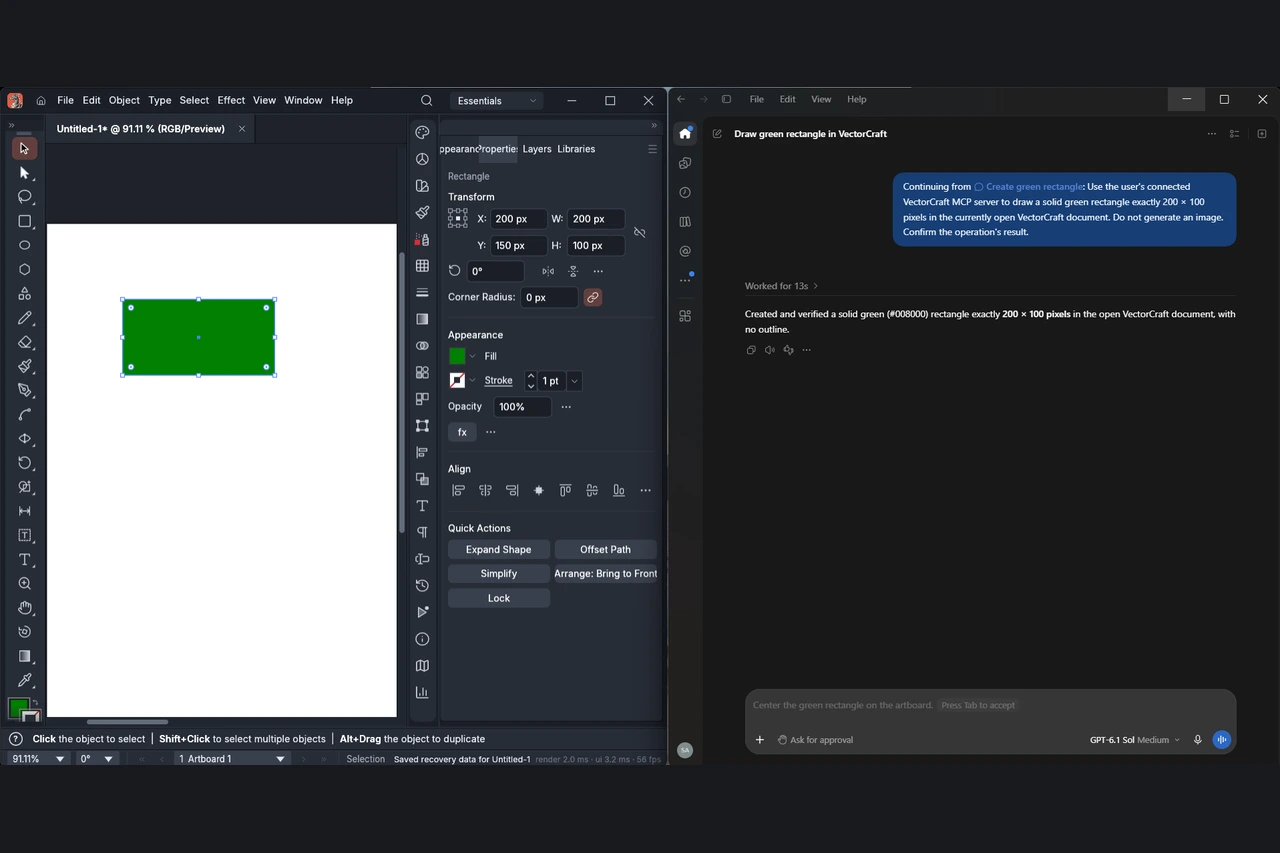The image size is (1280, 853).
Task: Select the Paintbrush tool in left toolbar
Action: click(x=25, y=366)
